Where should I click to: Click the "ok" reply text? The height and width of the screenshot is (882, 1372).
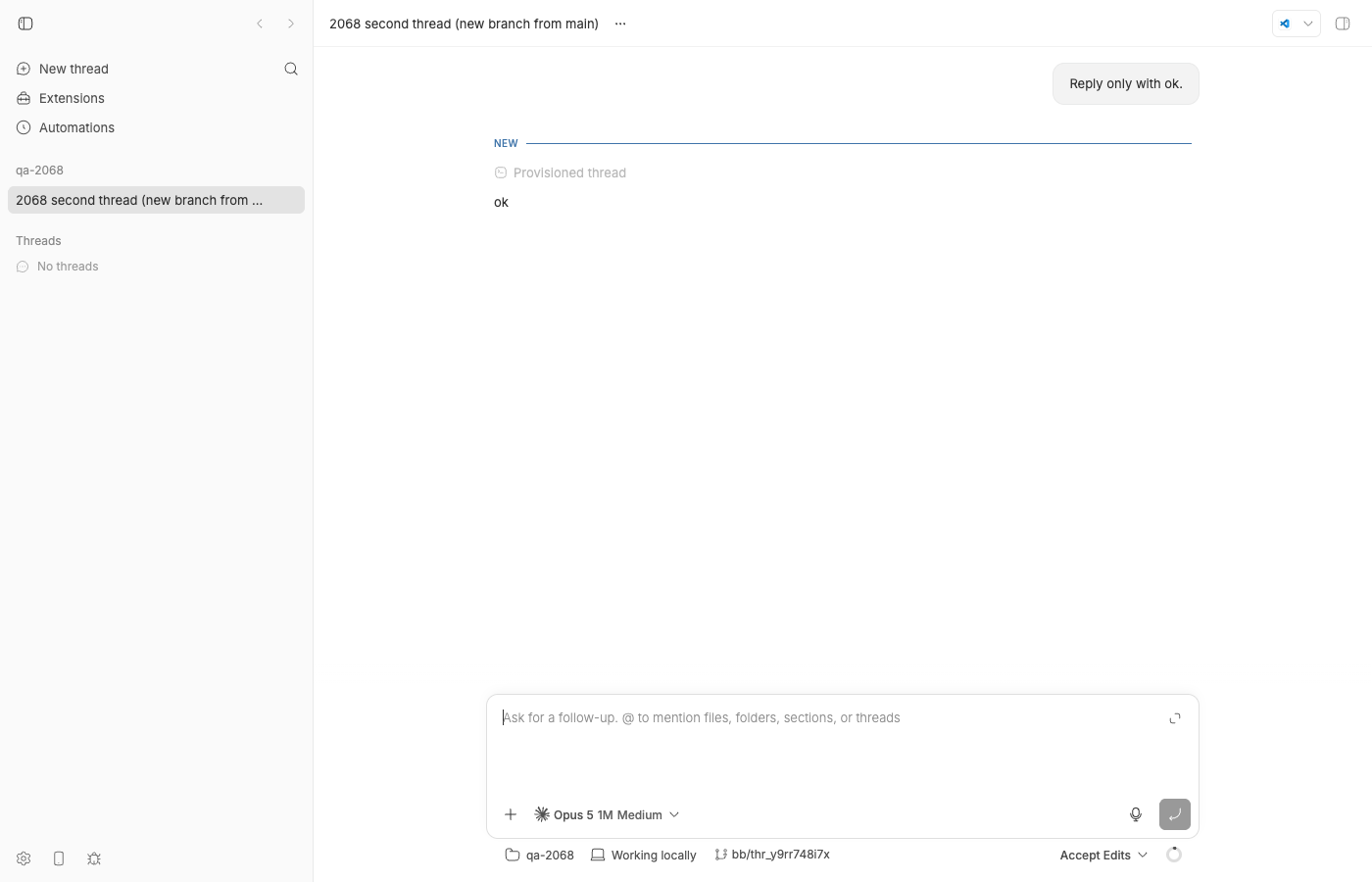point(501,202)
